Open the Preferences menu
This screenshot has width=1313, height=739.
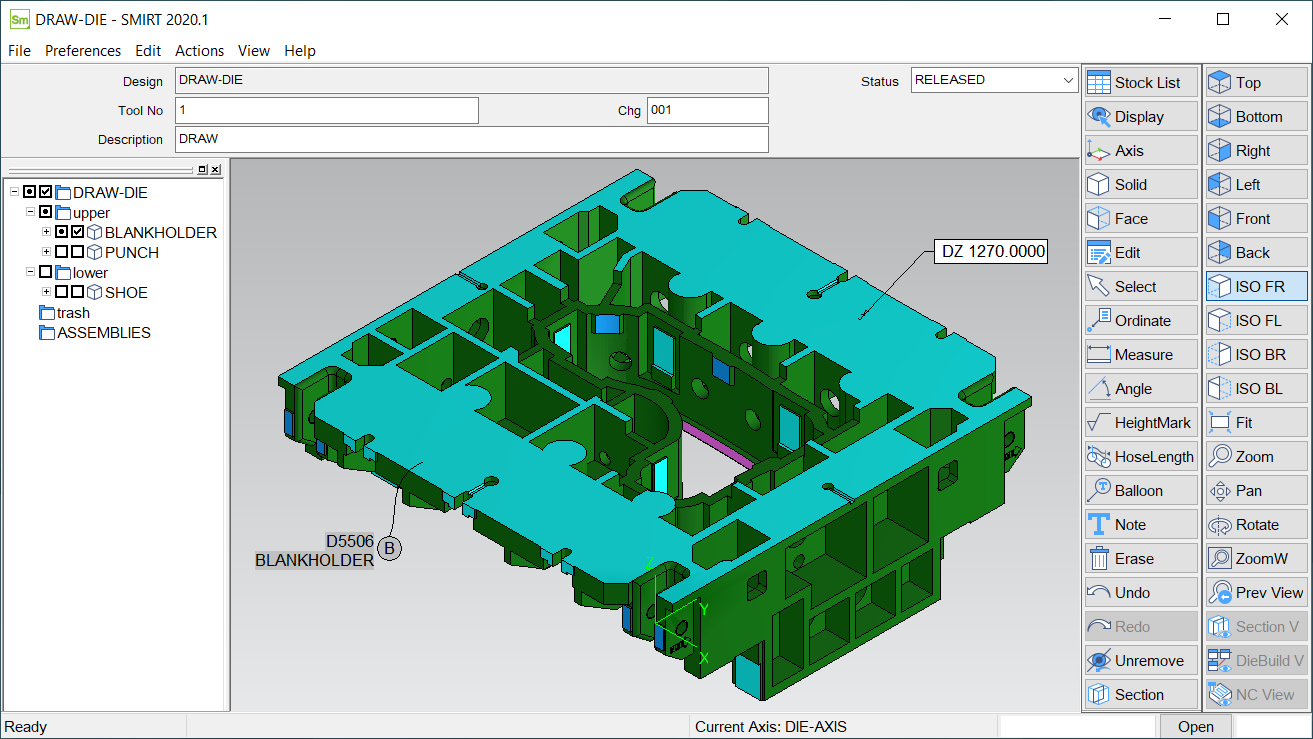pyautogui.click(x=83, y=51)
